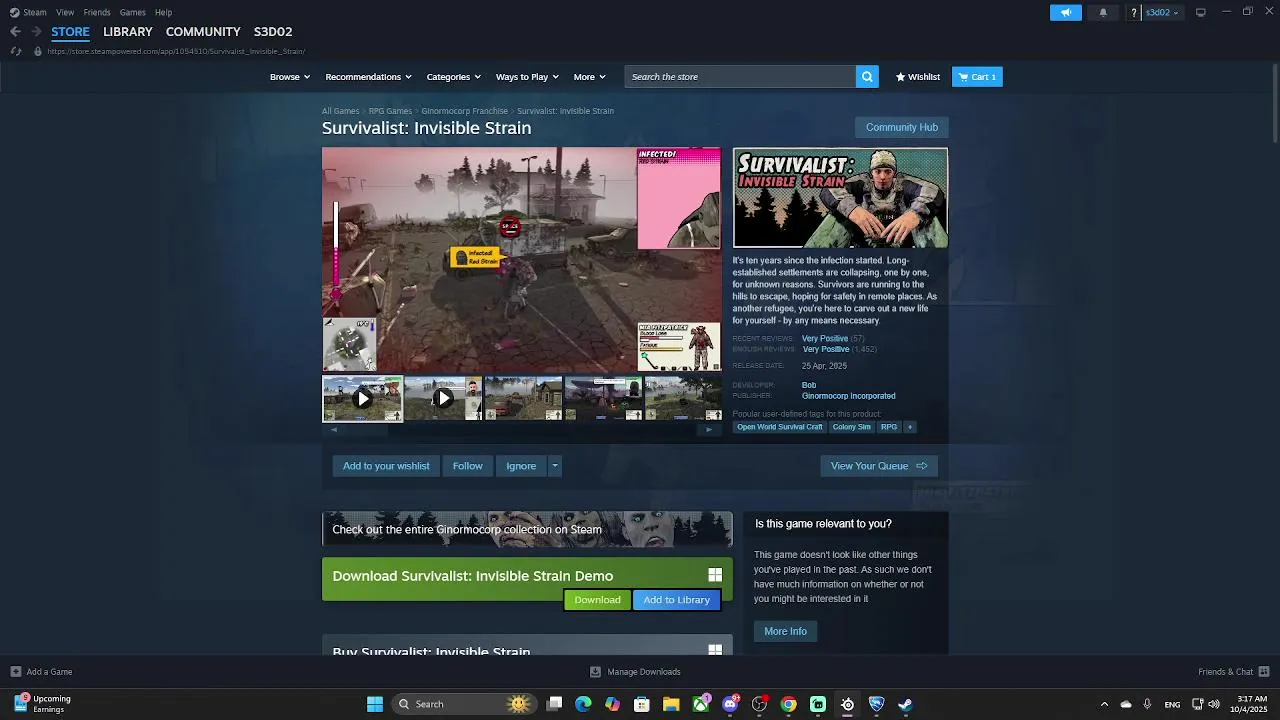This screenshot has width=1280, height=720.
Task: Reload the store page
Action: click(x=15, y=51)
